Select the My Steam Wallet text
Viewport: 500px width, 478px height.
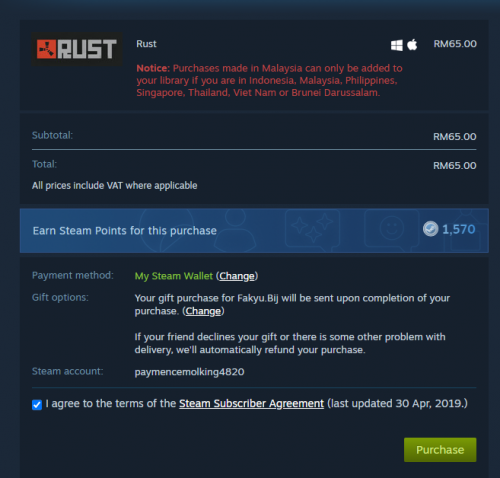click(174, 276)
